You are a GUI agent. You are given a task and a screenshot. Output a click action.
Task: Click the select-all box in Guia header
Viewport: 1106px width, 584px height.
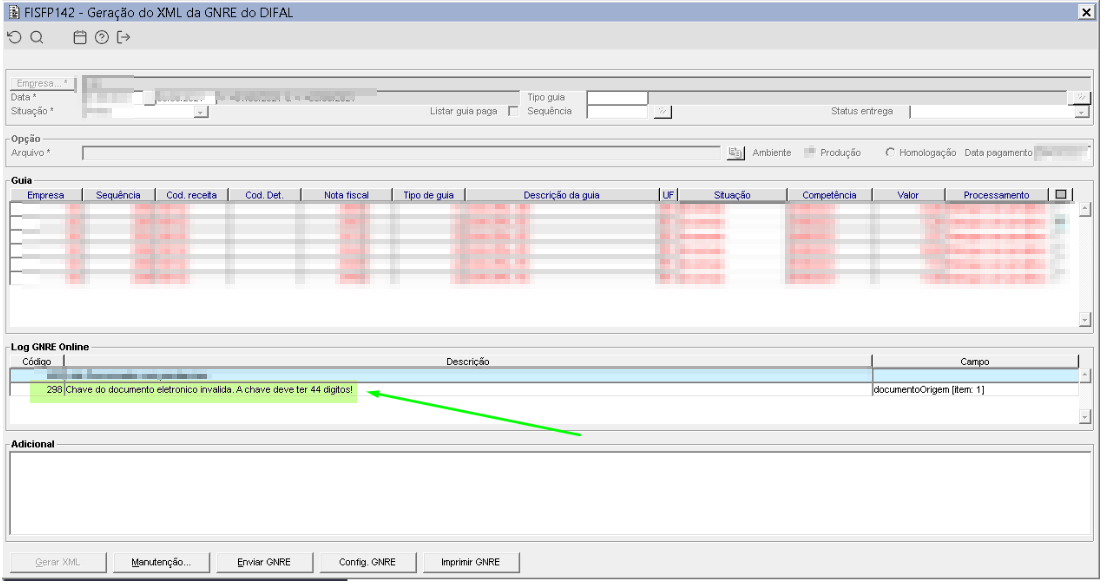click(1061, 195)
